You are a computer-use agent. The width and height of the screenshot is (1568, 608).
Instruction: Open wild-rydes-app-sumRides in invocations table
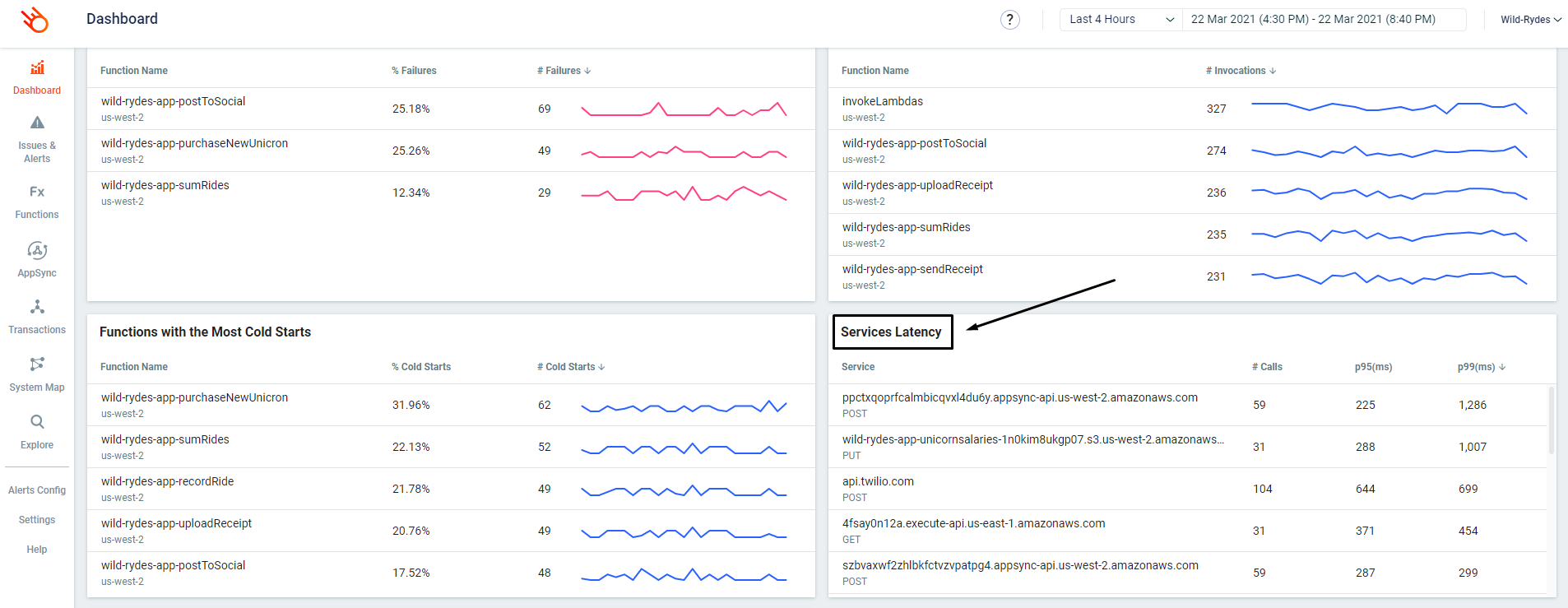[906, 227]
